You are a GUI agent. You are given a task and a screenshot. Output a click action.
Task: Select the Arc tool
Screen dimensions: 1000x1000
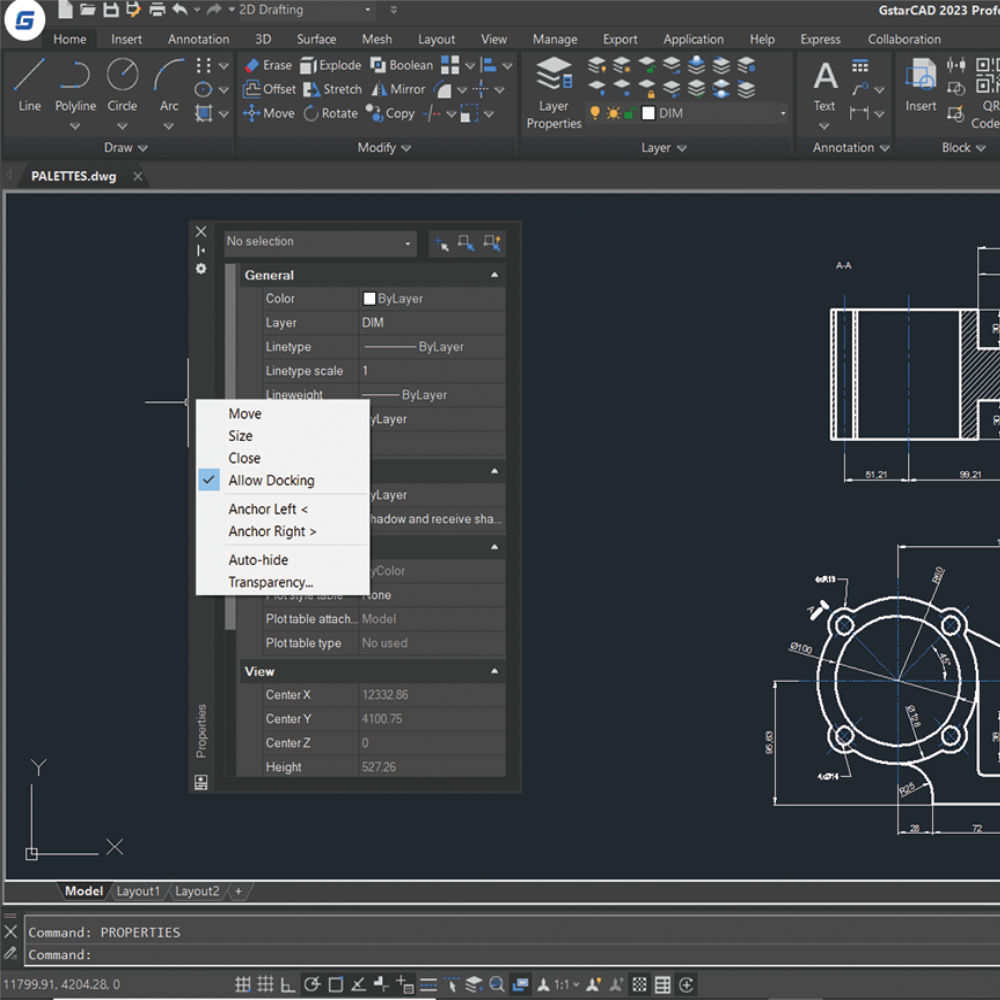click(x=168, y=85)
